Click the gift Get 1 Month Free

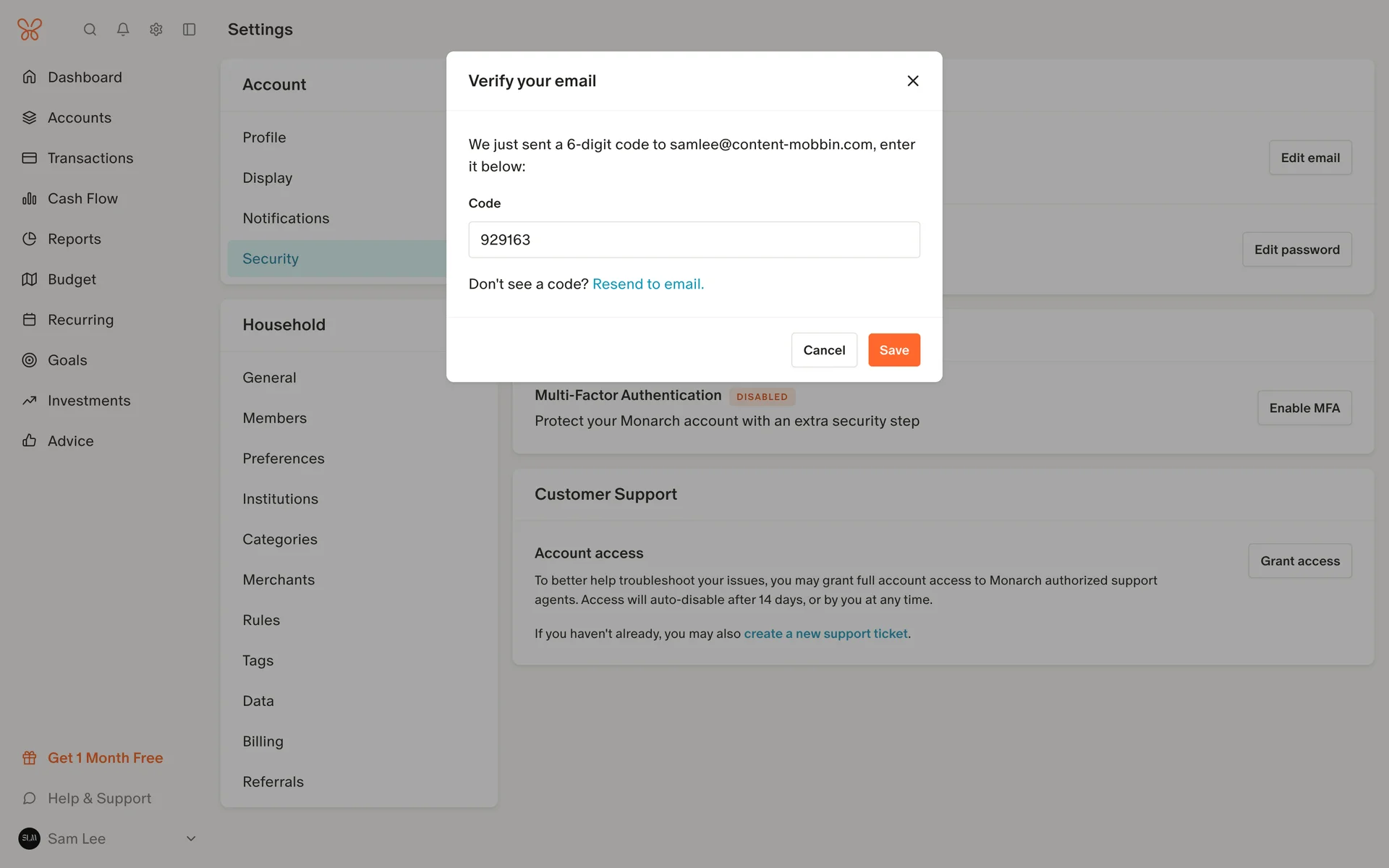click(104, 757)
